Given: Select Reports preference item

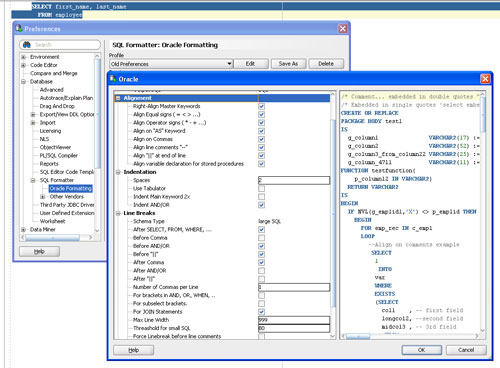Looking at the screenshot, I should click(x=49, y=164).
